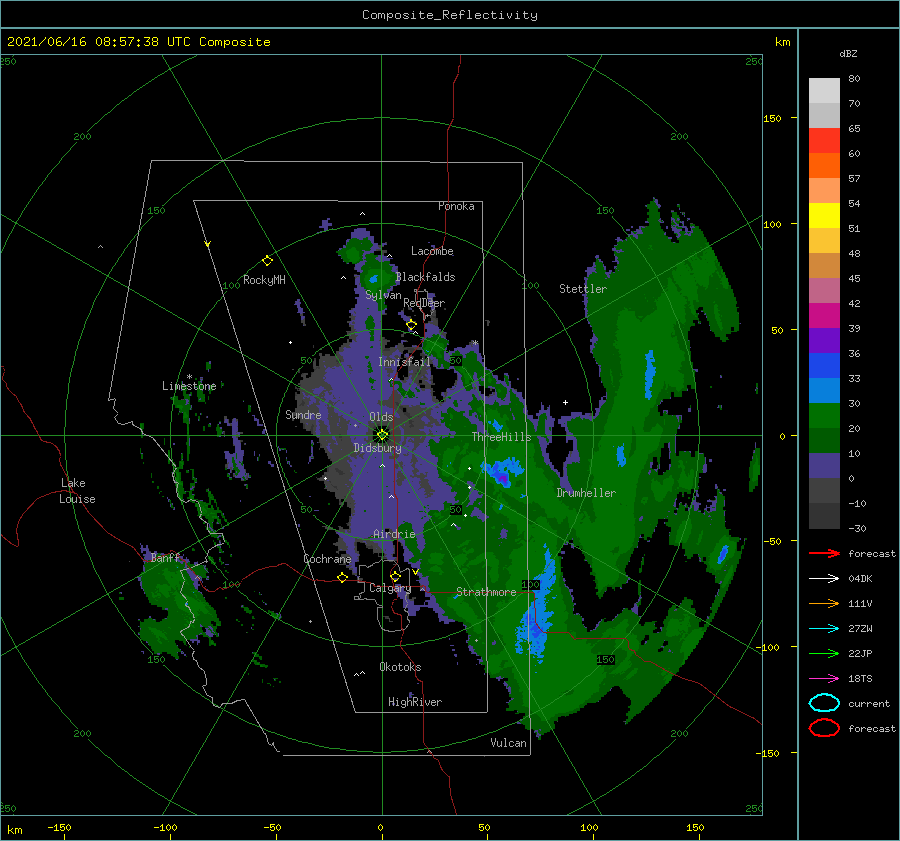This screenshot has height=841, width=900.
Task: Click the cyan 27ZW arrow icon
Action: point(824,628)
